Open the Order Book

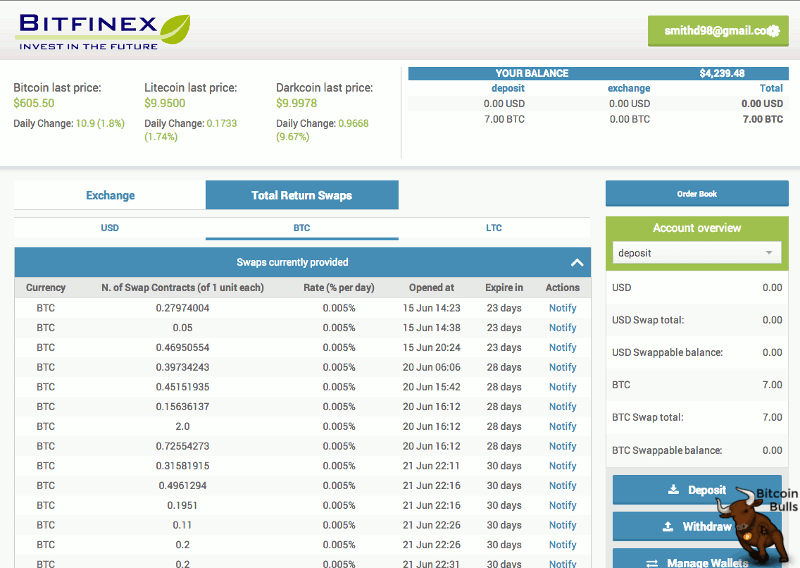click(697, 193)
